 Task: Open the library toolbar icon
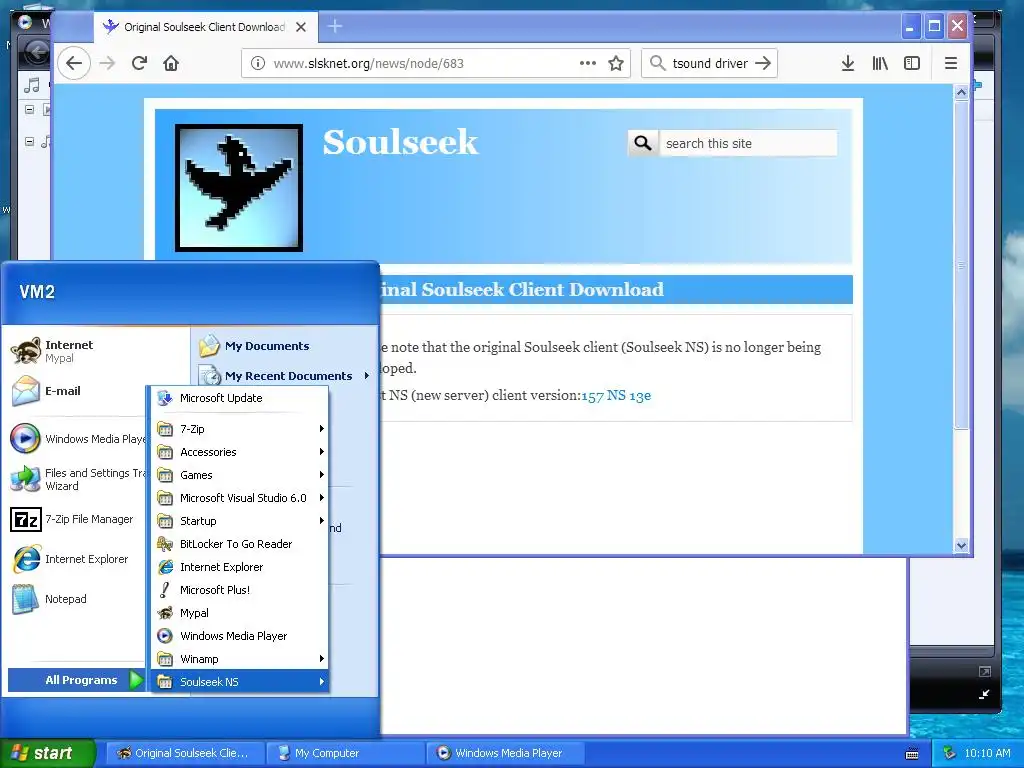pyautogui.click(x=880, y=63)
